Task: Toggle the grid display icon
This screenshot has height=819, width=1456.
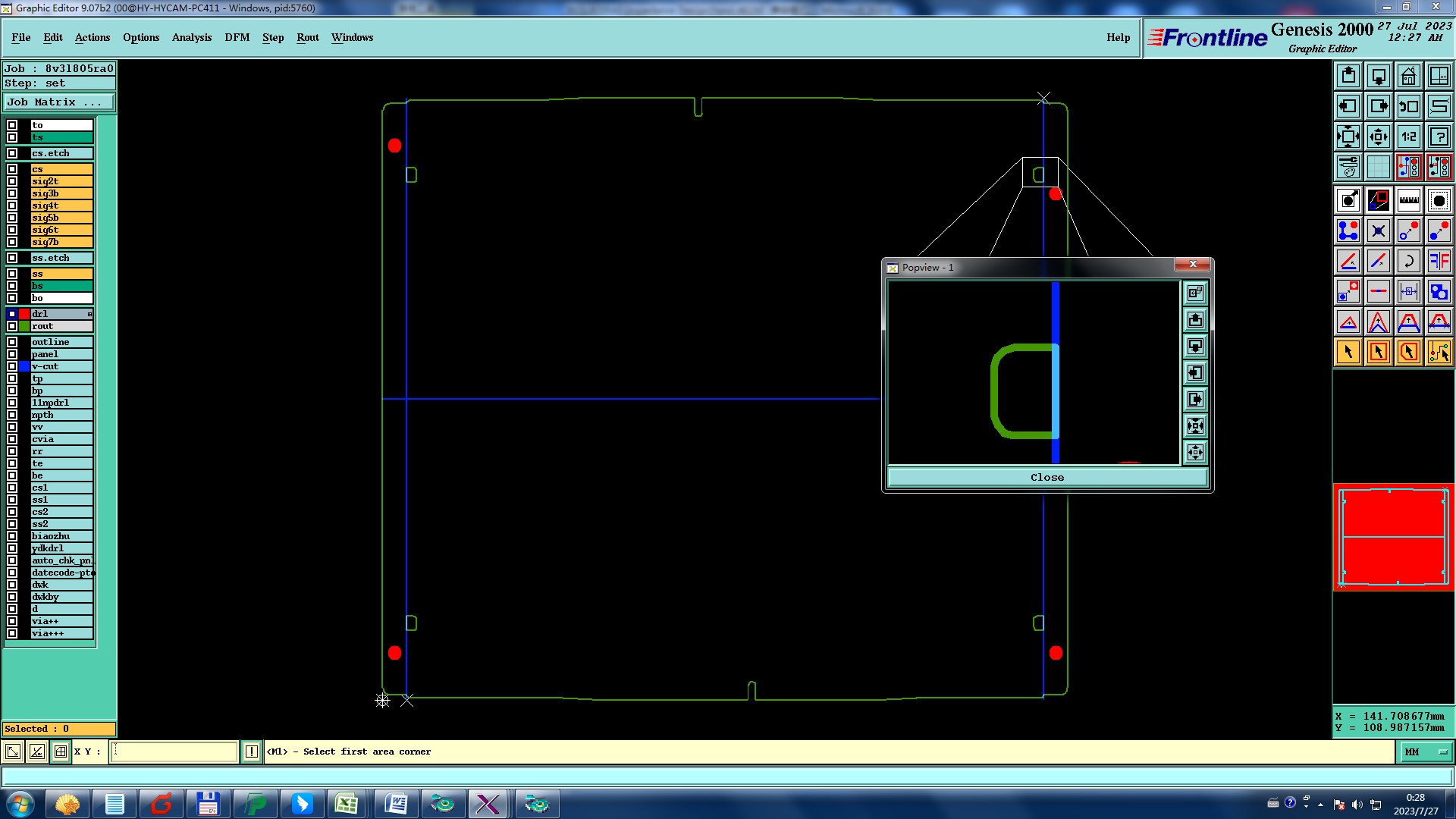Action: [1378, 167]
